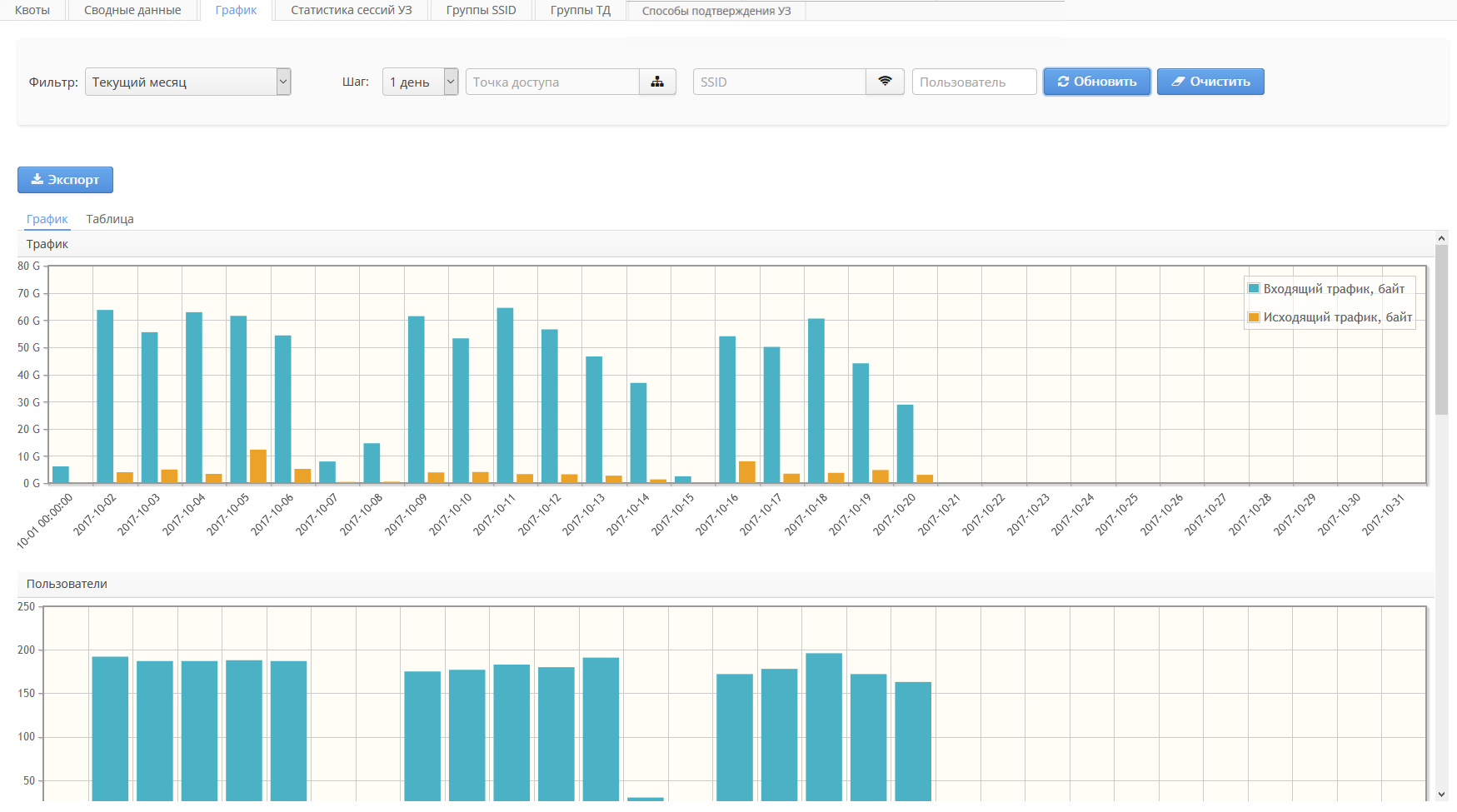
Task: Click the SSID Wi-Fi icon button
Action: pyautogui.click(x=885, y=82)
